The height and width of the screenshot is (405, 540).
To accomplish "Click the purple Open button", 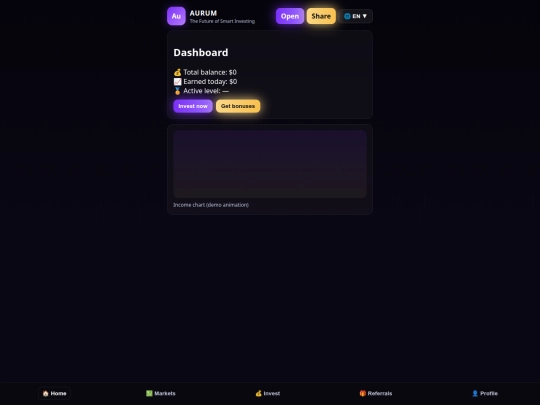I will (x=290, y=16).
